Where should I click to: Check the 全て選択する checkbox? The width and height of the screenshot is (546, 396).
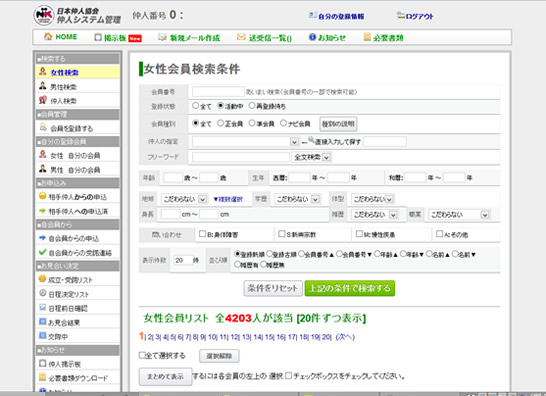[x=142, y=355]
